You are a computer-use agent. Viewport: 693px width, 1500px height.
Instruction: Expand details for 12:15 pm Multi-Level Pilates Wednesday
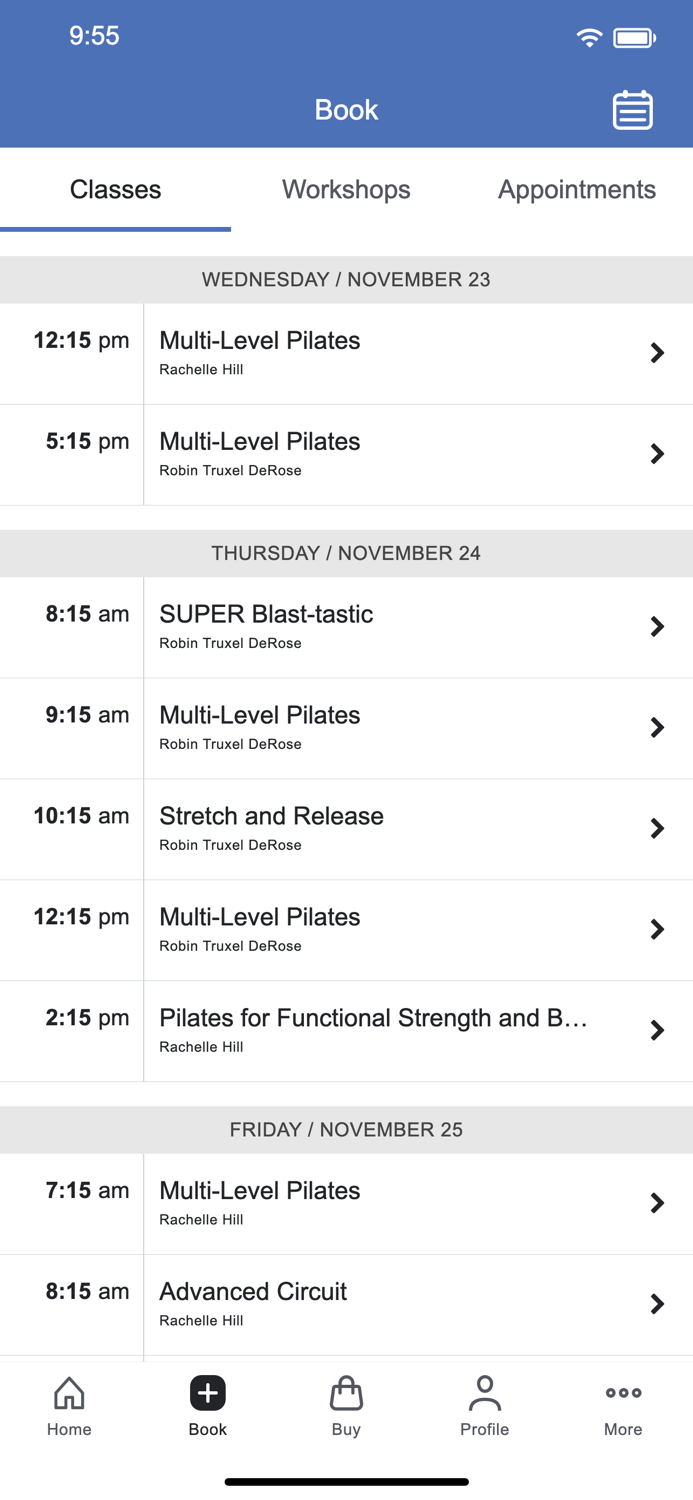657,353
